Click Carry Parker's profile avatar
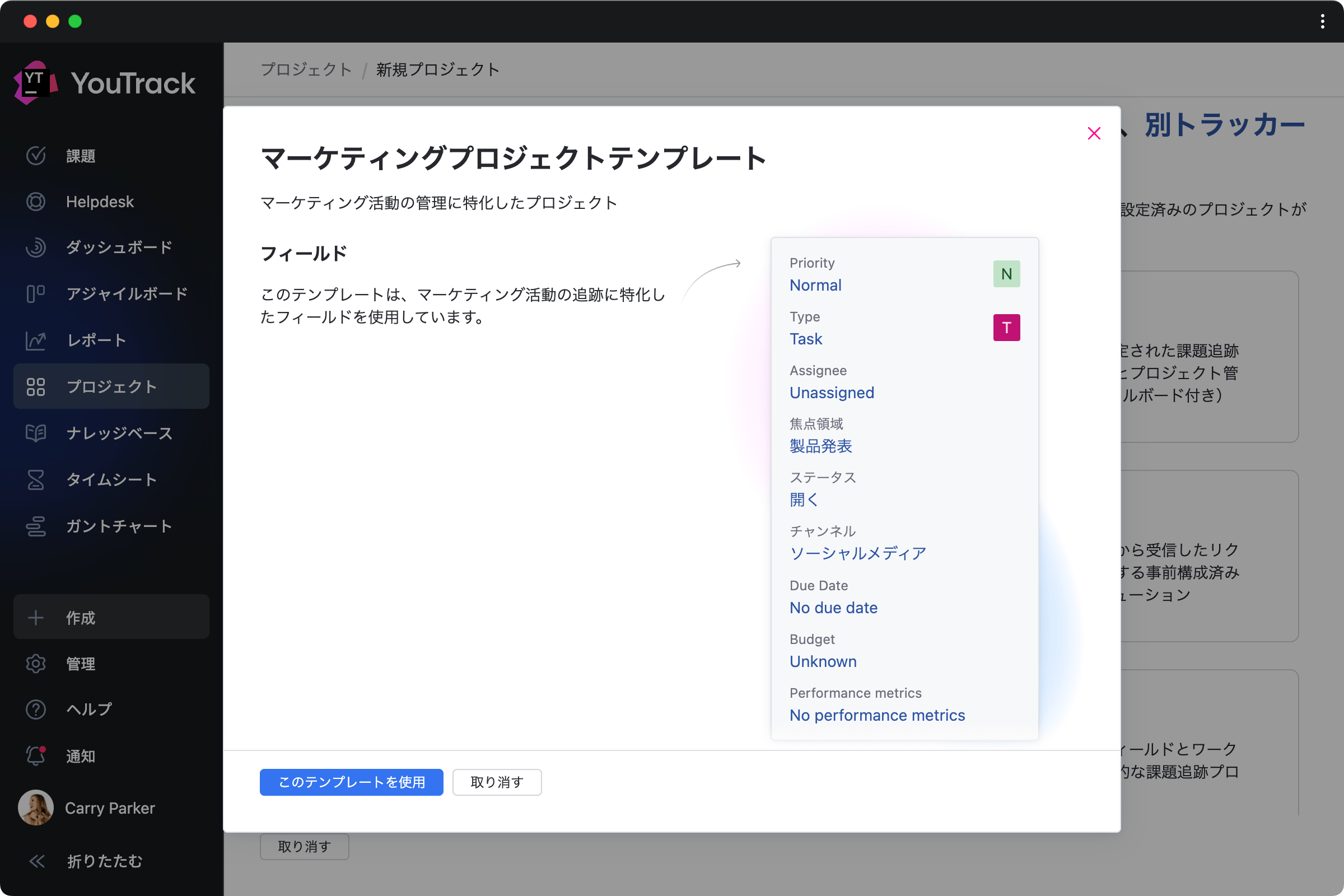1344x896 pixels. pos(35,808)
